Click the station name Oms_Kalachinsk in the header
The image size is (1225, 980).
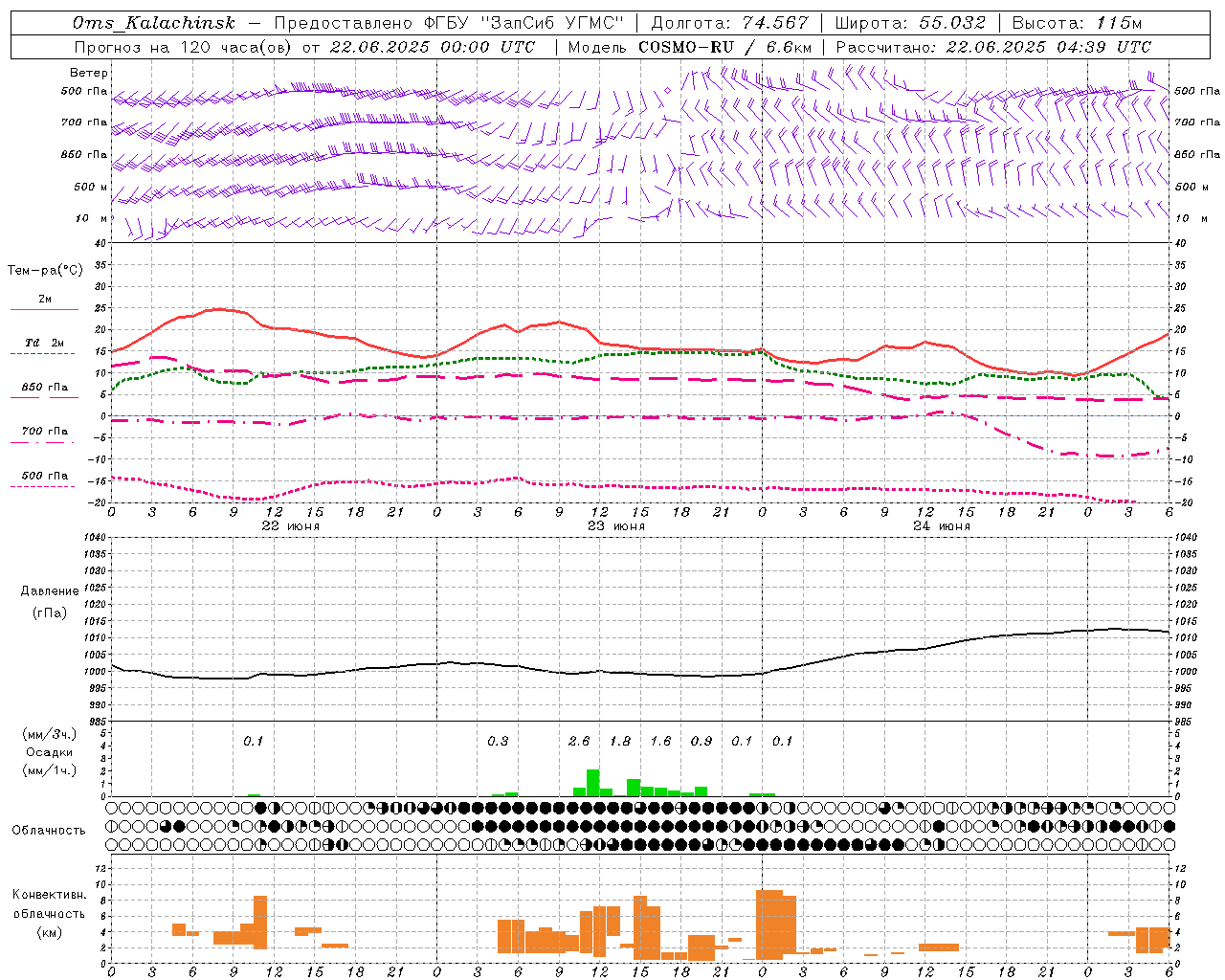[x=154, y=23]
